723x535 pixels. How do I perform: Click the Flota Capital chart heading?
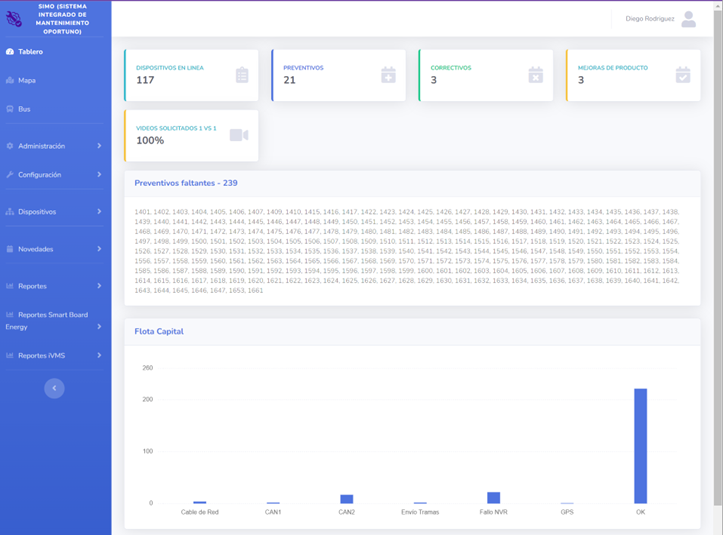[x=159, y=331]
